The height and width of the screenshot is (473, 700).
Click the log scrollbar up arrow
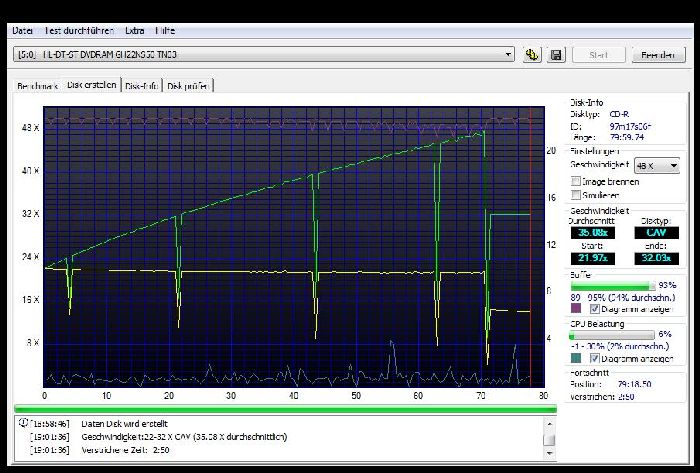[x=550, y=423]
